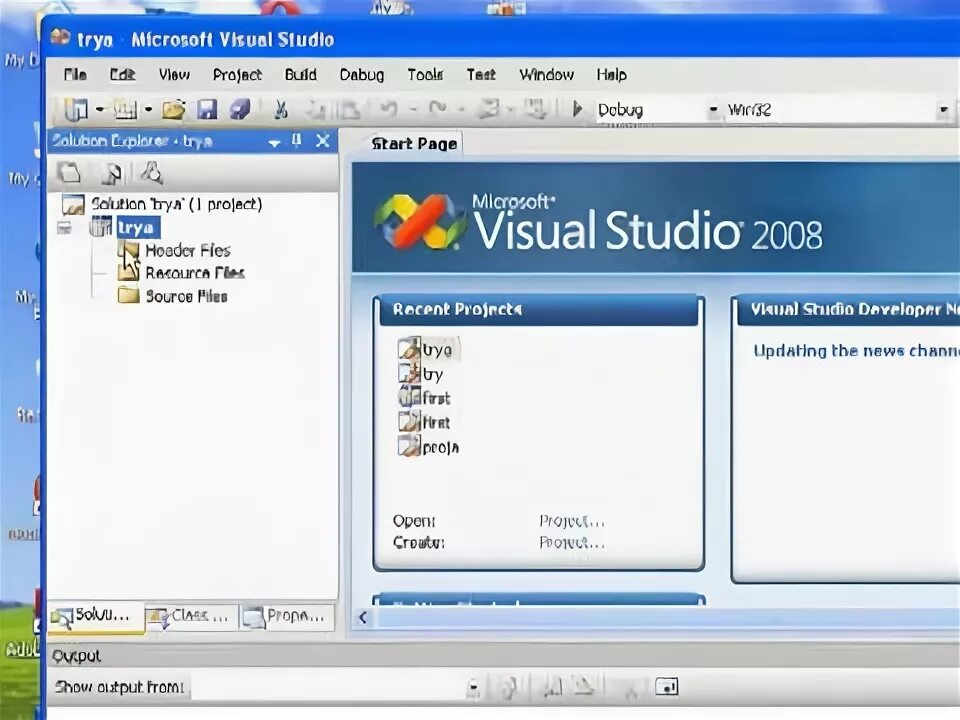Viewport: 960px width, 720px height.
Task: Open recent project proja
Action: [429, 447]
